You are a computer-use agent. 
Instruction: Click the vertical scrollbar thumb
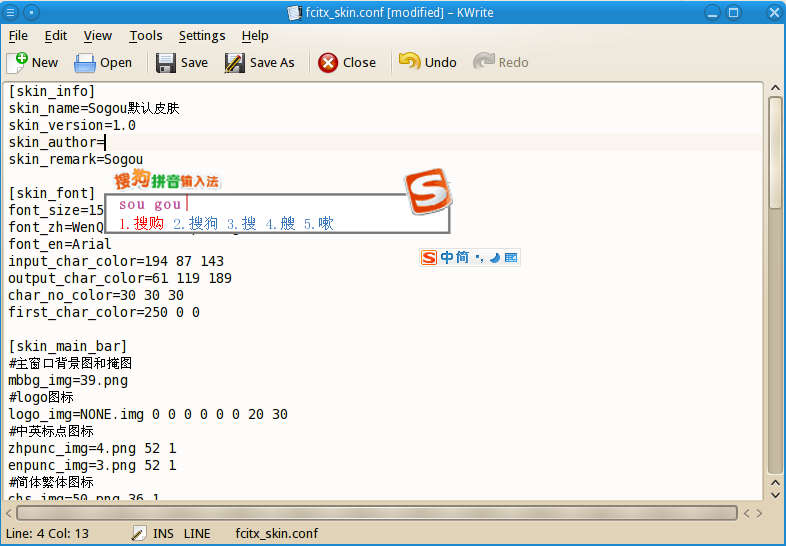point(775,153)
